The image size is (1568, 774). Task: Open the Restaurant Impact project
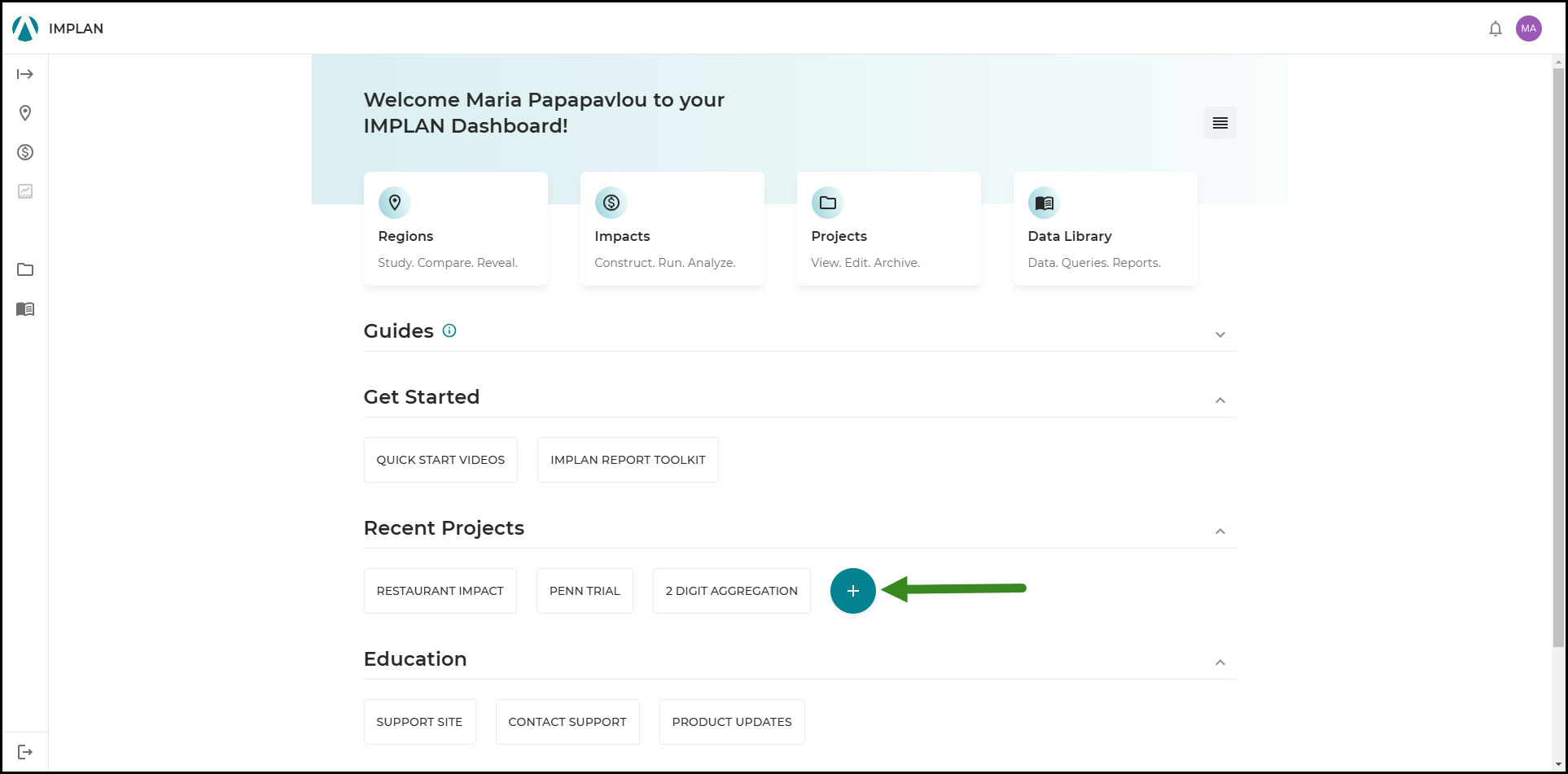pos(440,591)
